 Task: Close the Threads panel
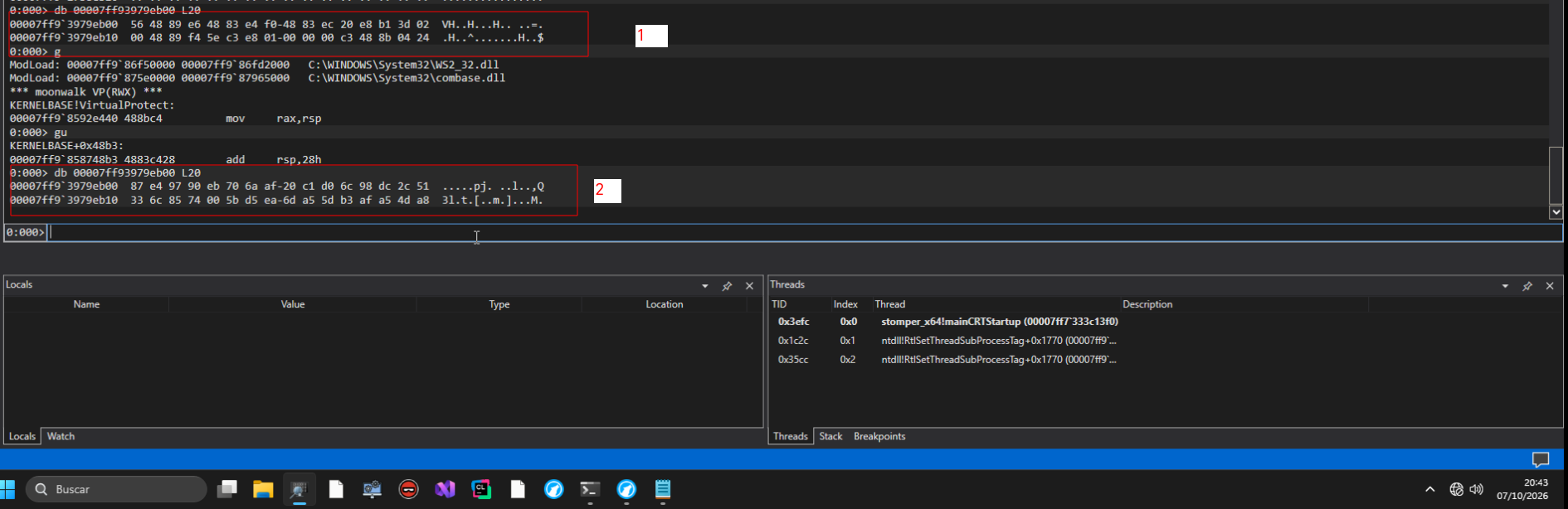[x=1550, y=286]
